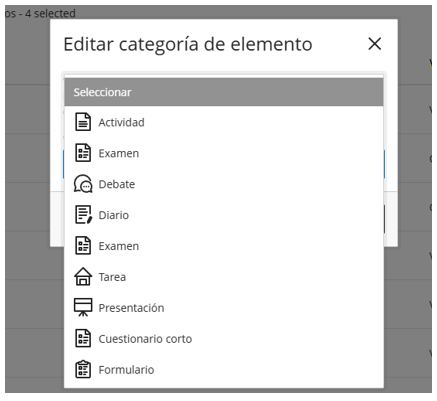Click the Tarea house icon
Screen dimensions: 437x401
[x=83, y=276]
